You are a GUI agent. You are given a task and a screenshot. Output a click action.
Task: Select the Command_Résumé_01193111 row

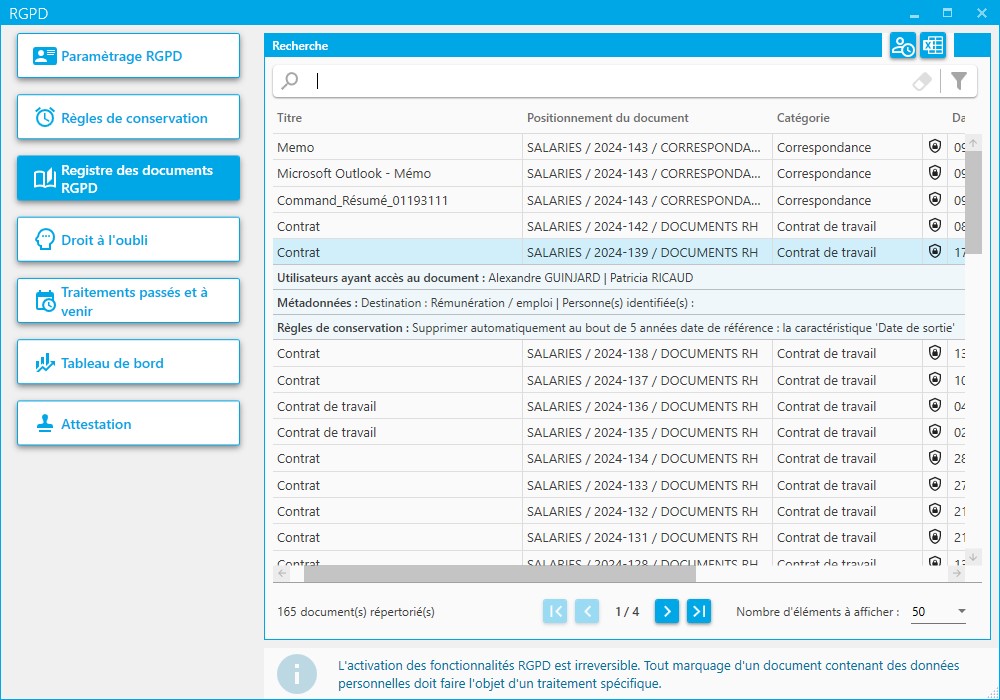(x=619, y=200)
